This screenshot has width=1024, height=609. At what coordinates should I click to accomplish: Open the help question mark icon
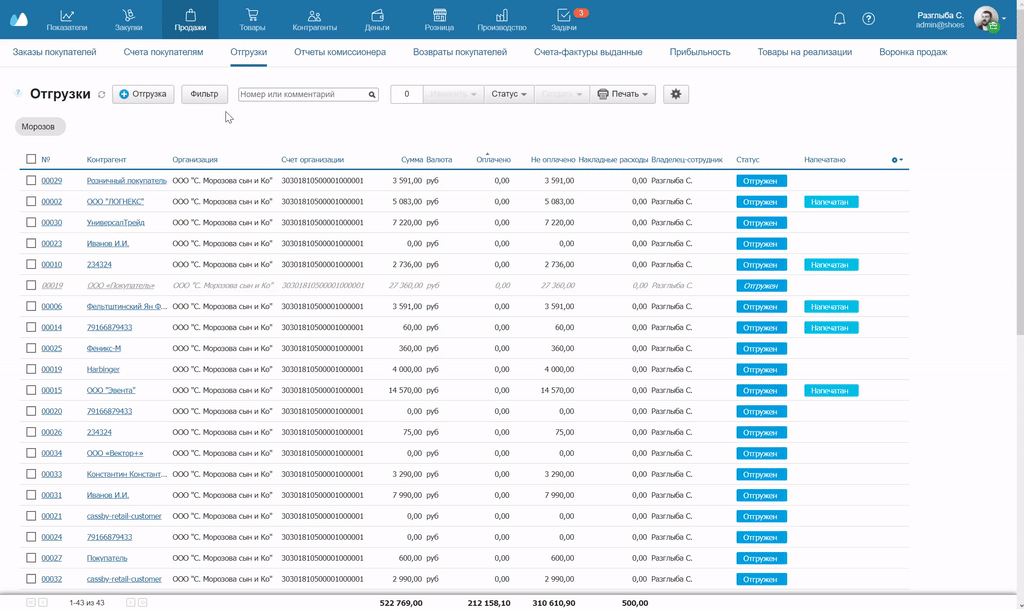pyautogui.click(x=868, y=19)
